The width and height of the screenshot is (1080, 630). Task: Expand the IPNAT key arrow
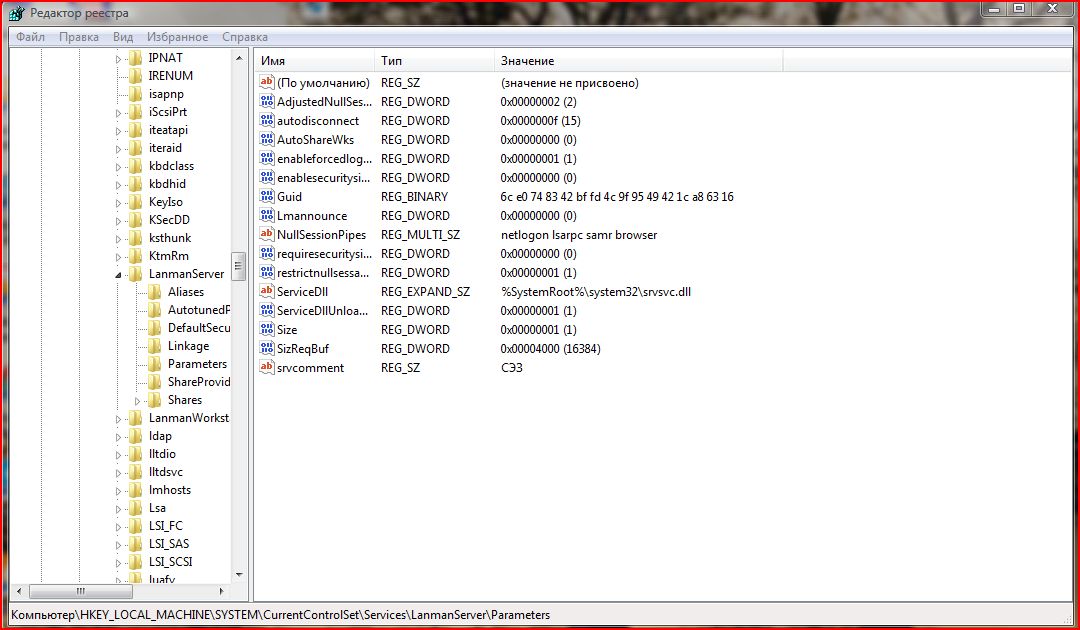[x=118, y=59]
